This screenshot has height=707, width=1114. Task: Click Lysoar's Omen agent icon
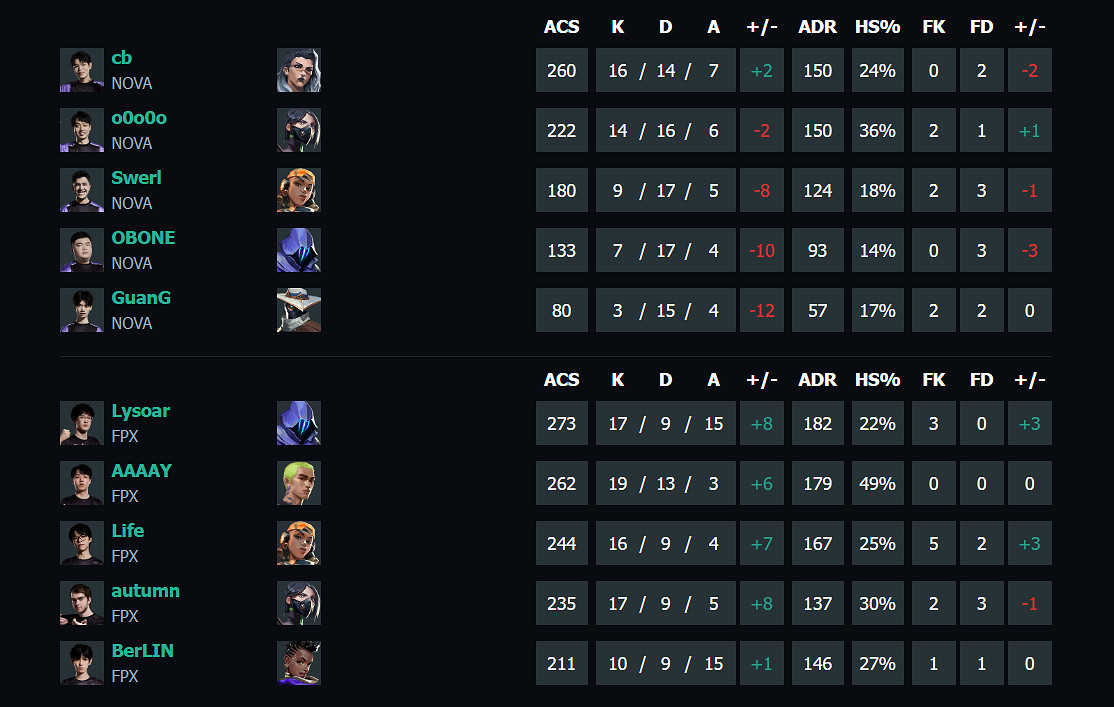click(x=298, y=423)
